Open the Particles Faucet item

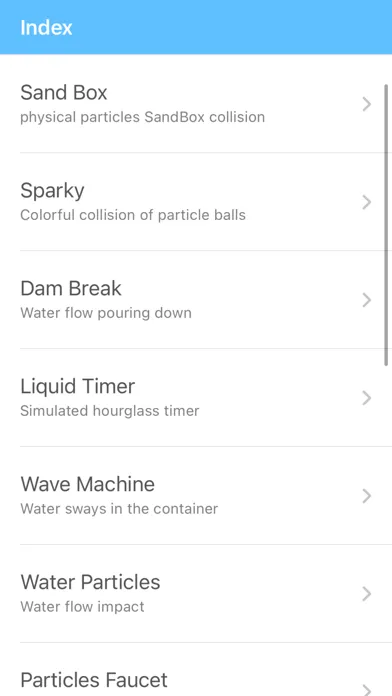point(196,669)
